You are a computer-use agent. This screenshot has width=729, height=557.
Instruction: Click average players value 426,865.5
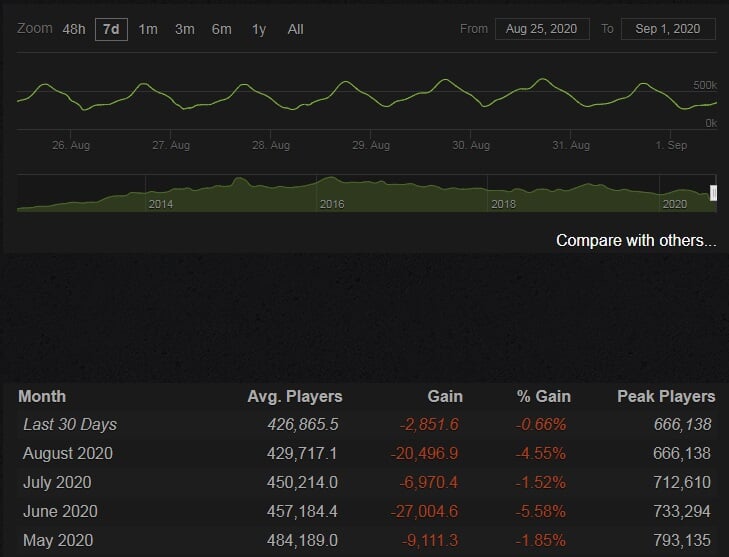[x=303, y=424]
